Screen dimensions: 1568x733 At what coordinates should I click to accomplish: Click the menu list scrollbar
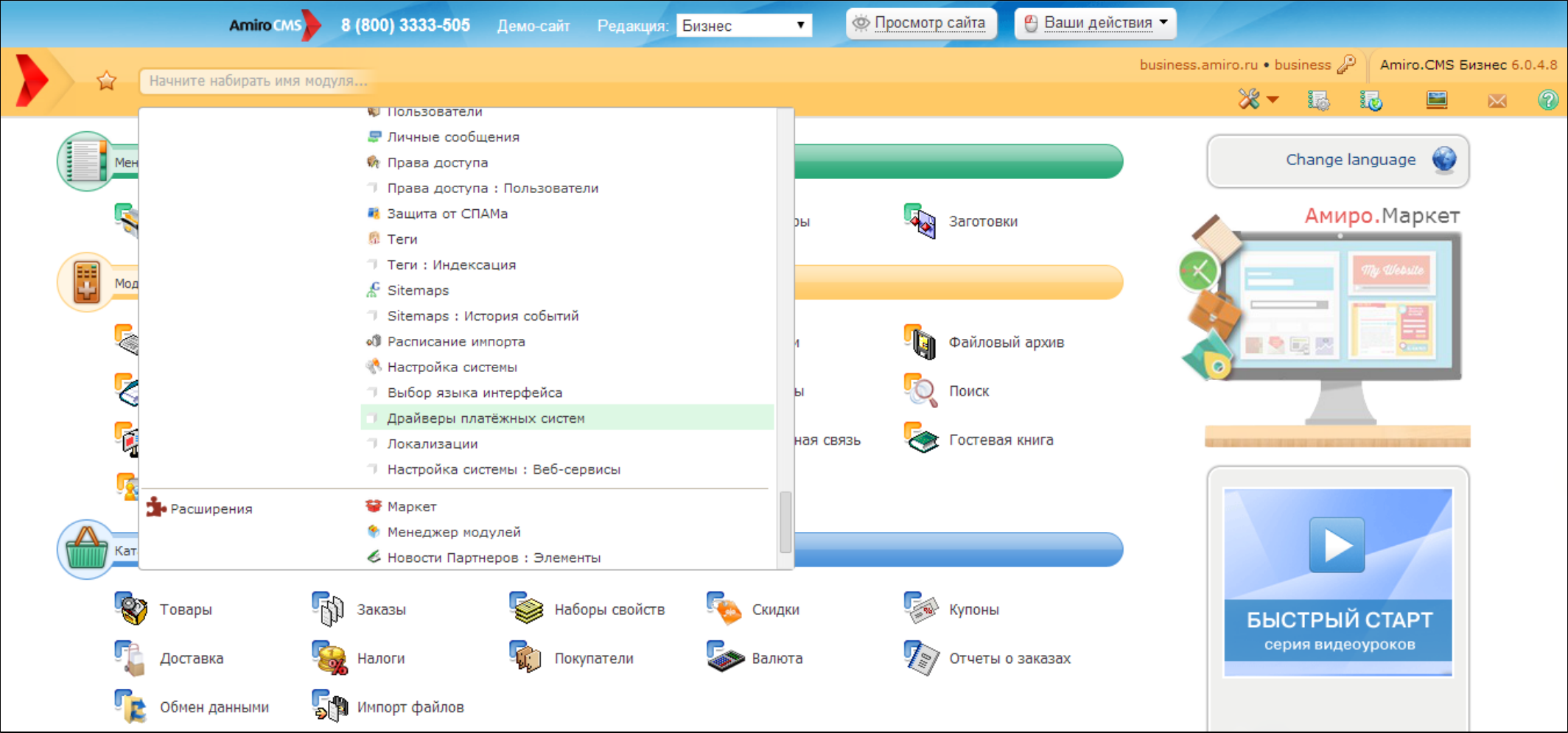pos(785,521)
